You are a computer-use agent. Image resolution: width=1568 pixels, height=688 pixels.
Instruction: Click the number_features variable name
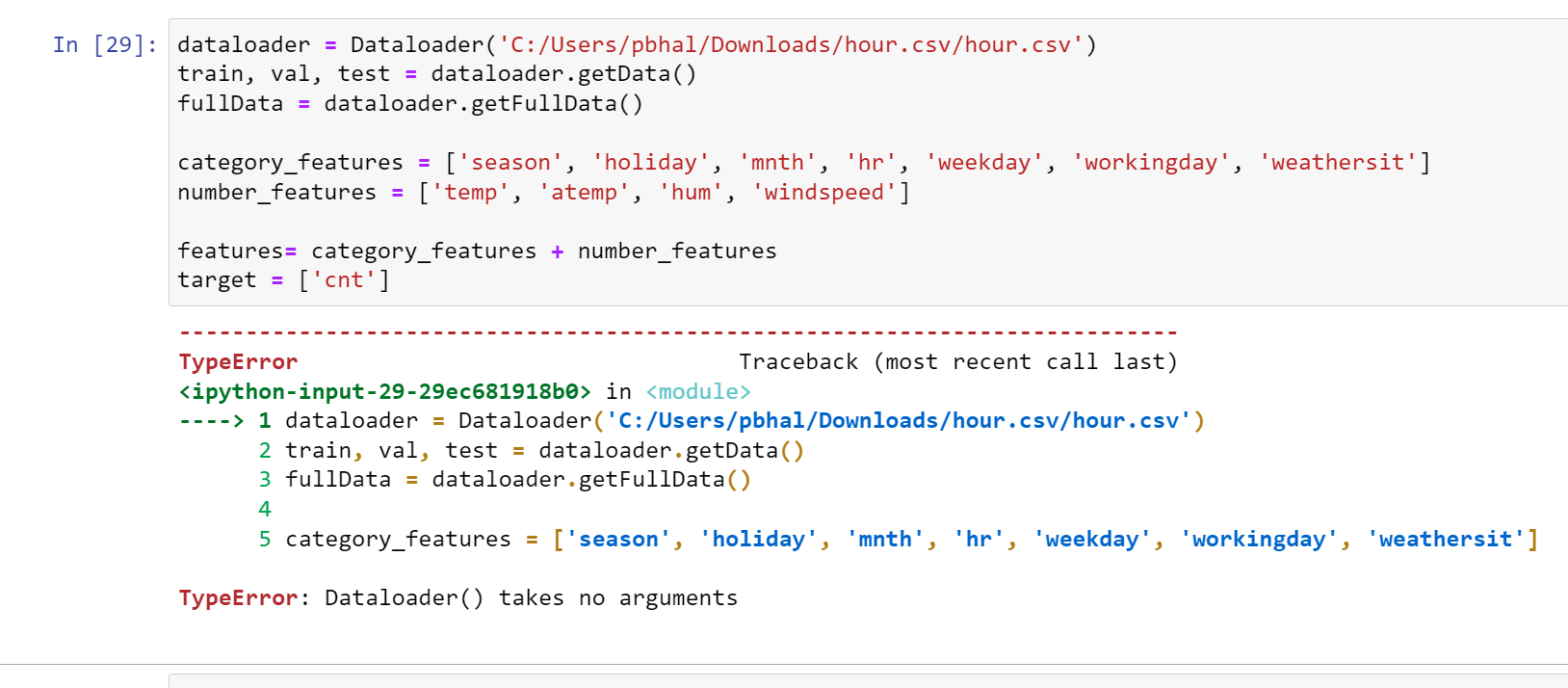point(276,193)
